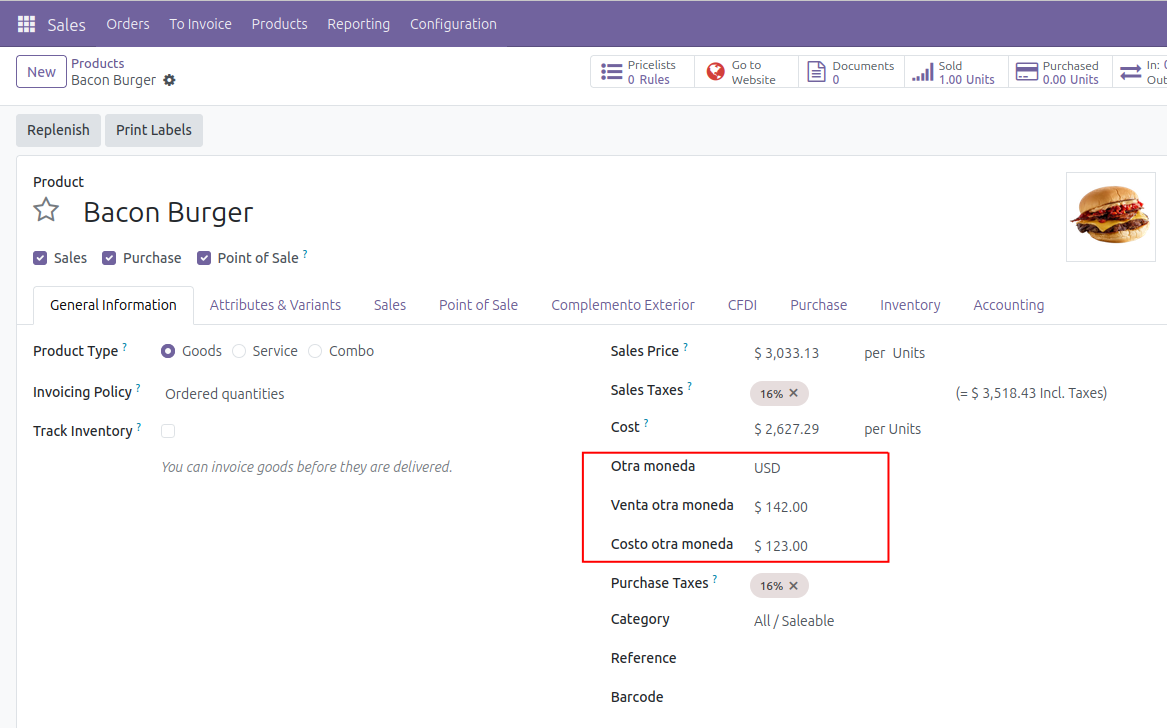View Sold units bar chart button
Viewport: 1167px width, 728px height.
point(955,72)
